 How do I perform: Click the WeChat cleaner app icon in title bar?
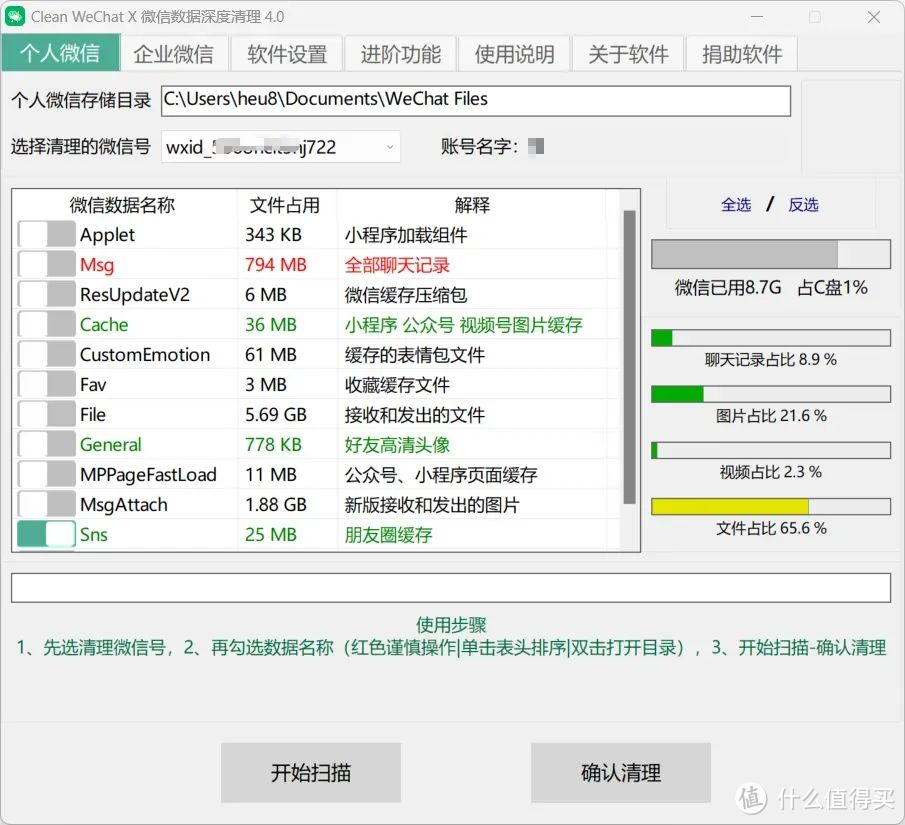[x=14, y=16]
